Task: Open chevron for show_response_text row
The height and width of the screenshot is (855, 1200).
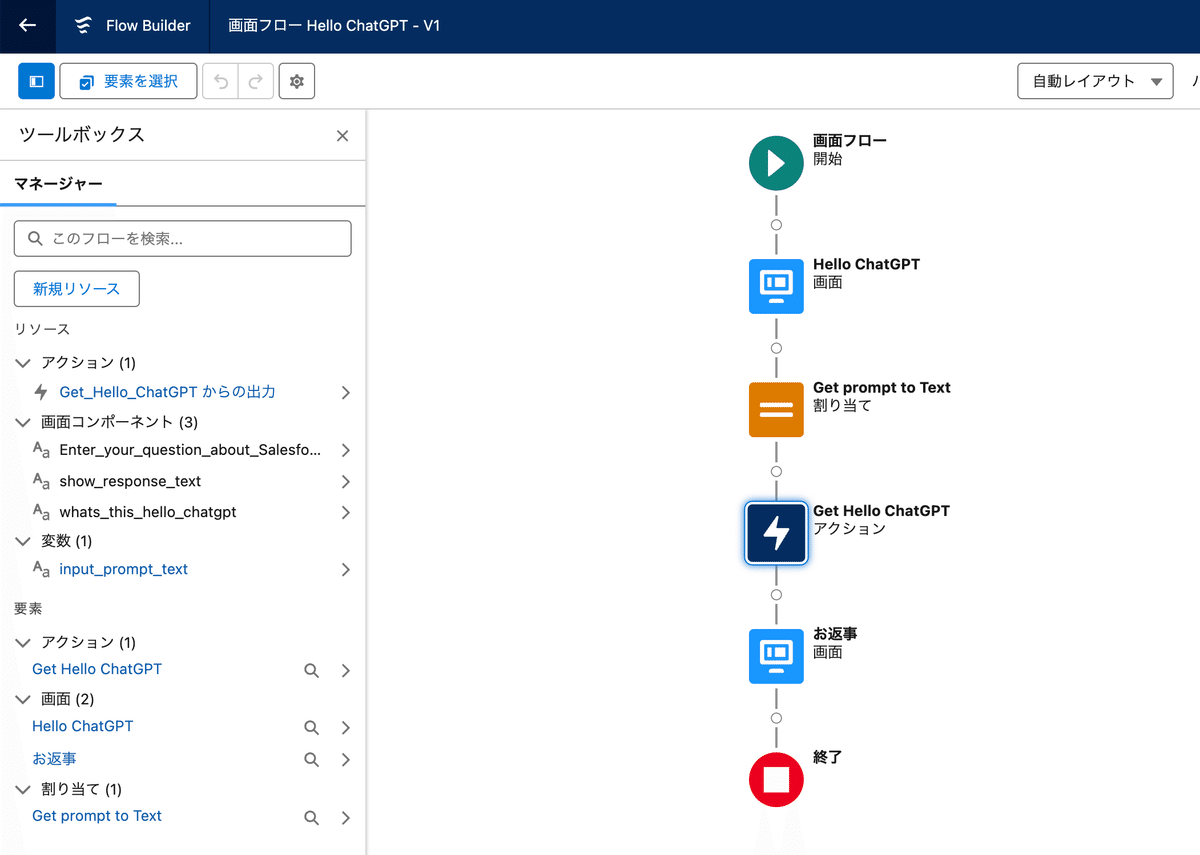Action: (x=345, y=481)
